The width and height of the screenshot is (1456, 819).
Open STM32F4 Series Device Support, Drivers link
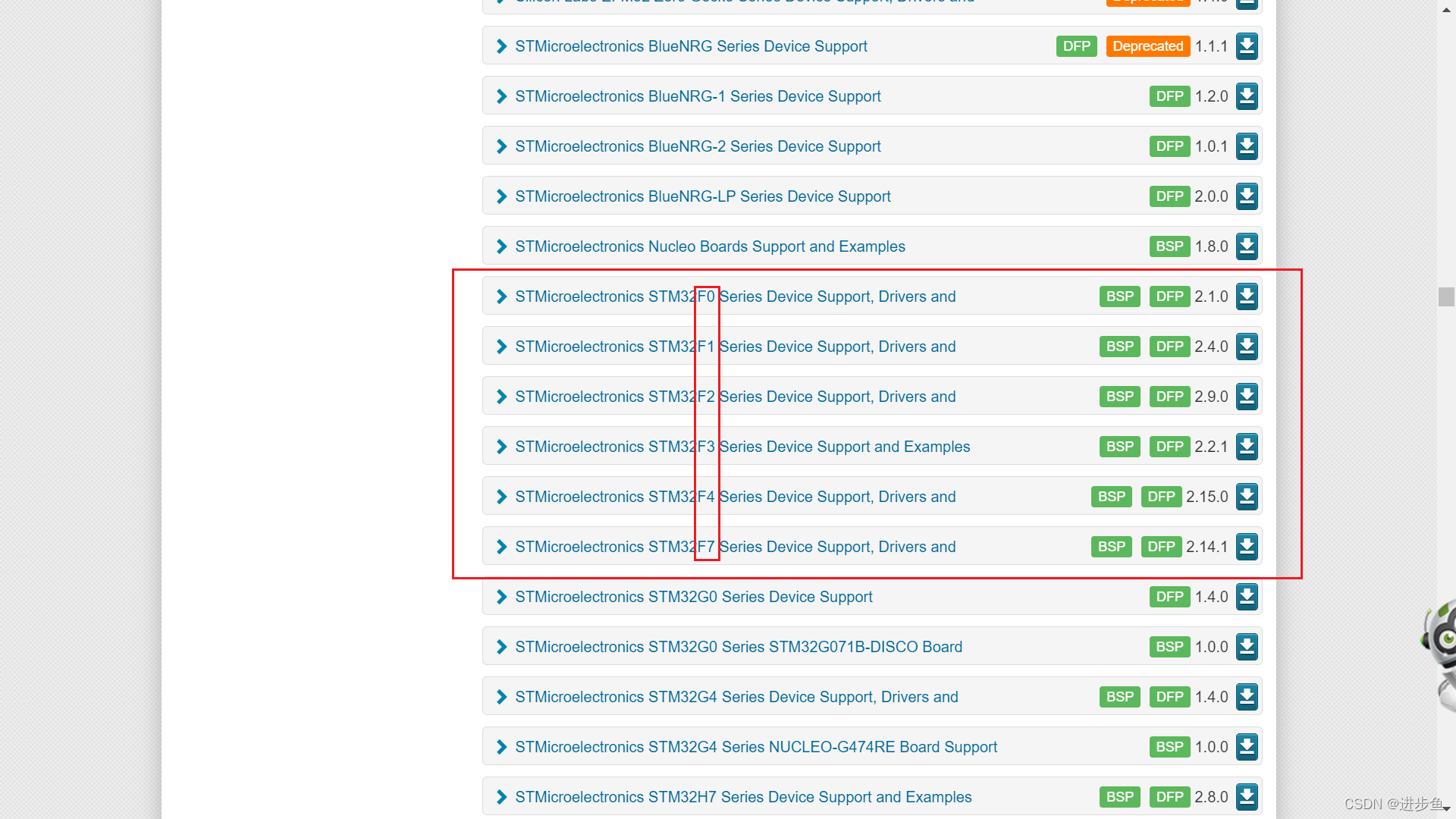736,497
